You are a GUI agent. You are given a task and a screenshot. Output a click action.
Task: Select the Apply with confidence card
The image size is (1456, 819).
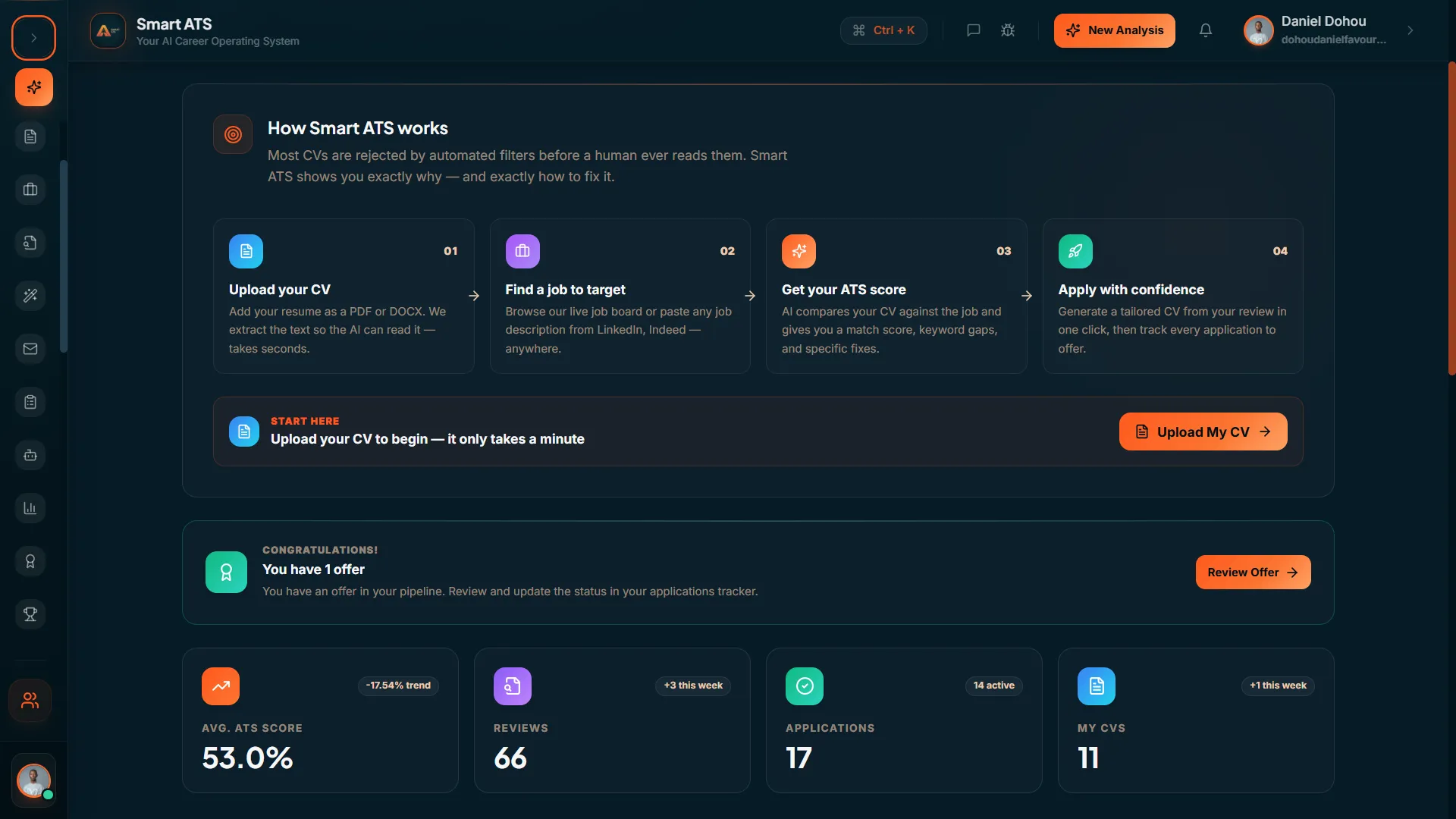[1173, 296]
